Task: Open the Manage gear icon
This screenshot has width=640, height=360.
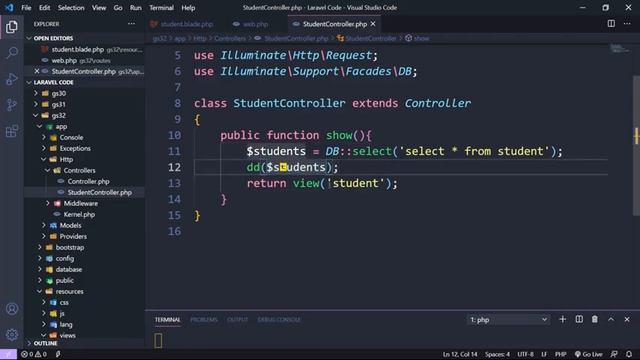Action: point(12,335)
